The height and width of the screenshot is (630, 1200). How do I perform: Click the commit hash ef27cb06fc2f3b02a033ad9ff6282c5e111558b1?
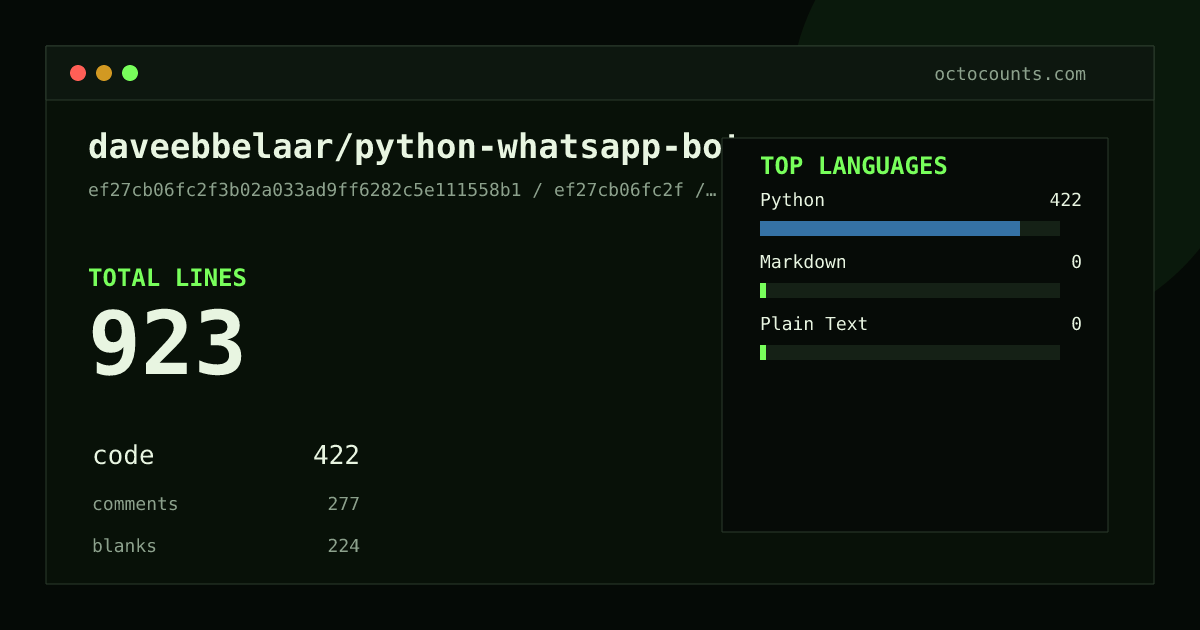[305, 190]
